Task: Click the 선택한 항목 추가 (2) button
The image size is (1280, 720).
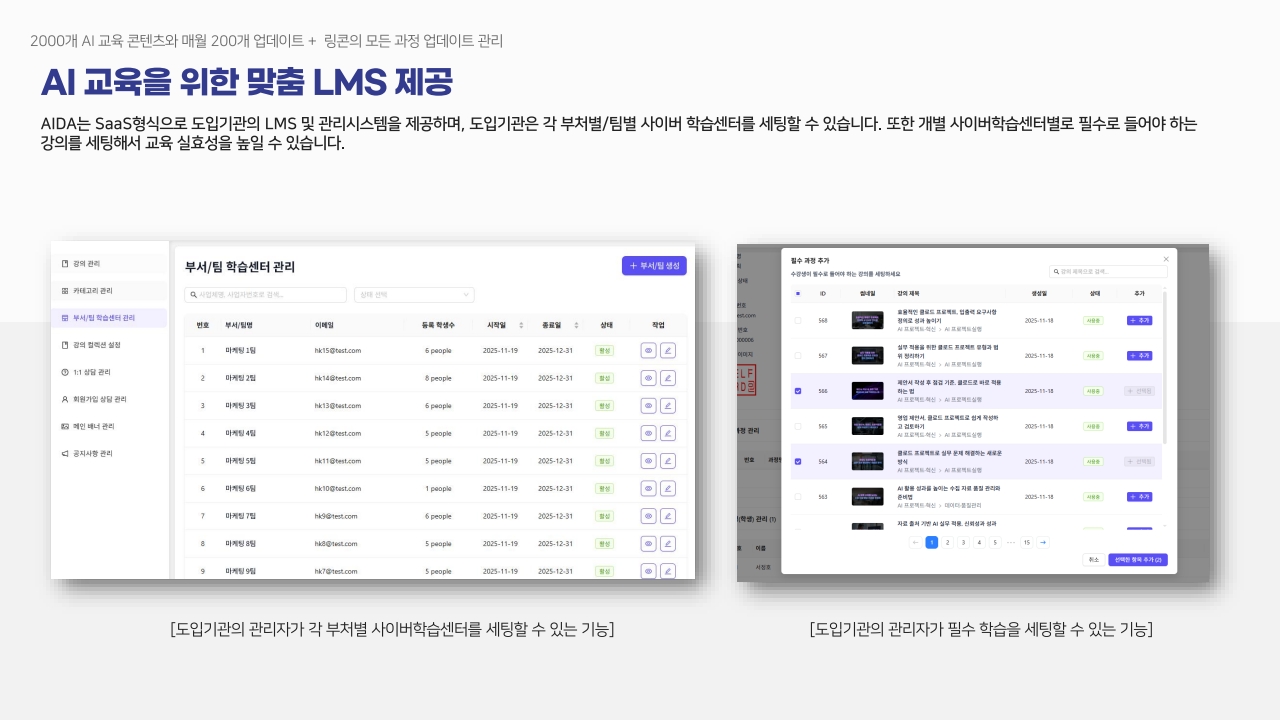Action: [1137, 560]
